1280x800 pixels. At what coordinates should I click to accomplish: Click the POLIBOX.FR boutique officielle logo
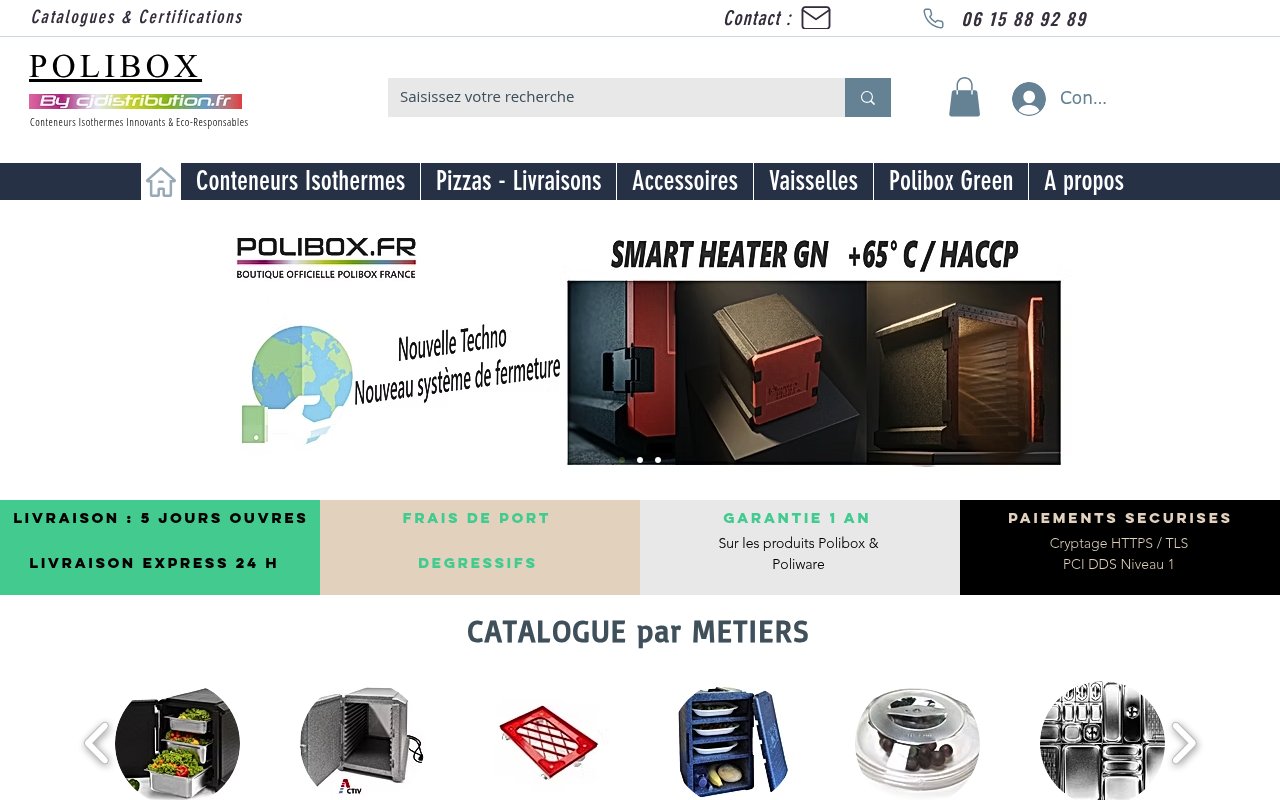coord(326,258)
